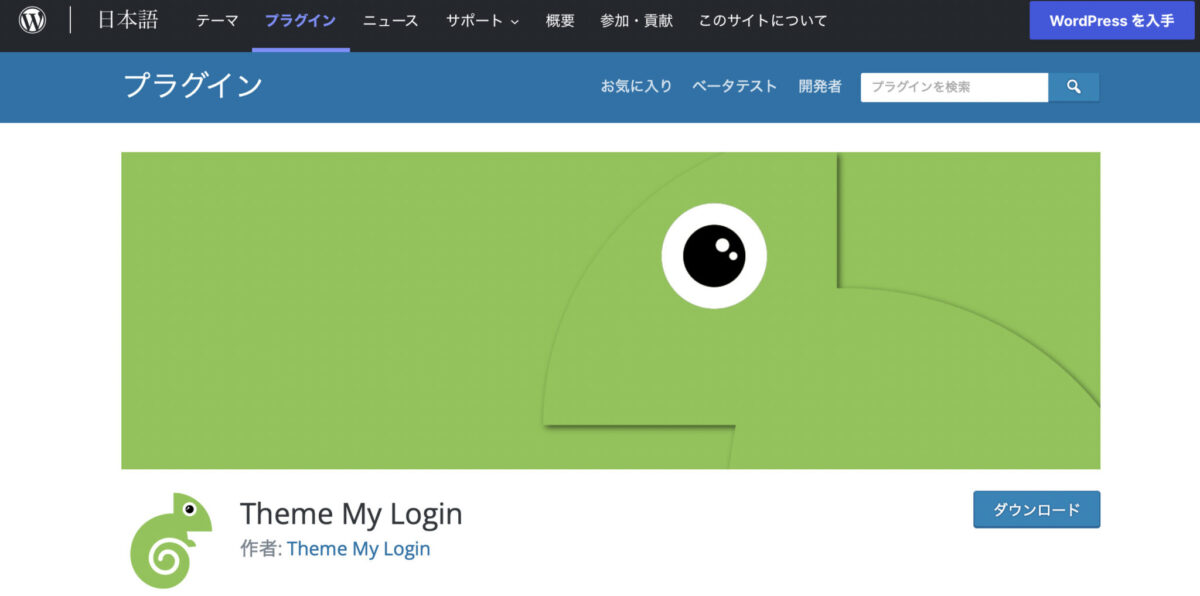Click the プラグイン page heading
The width and height of the screenshot is (1200, 596).
[x=193, y=85]
